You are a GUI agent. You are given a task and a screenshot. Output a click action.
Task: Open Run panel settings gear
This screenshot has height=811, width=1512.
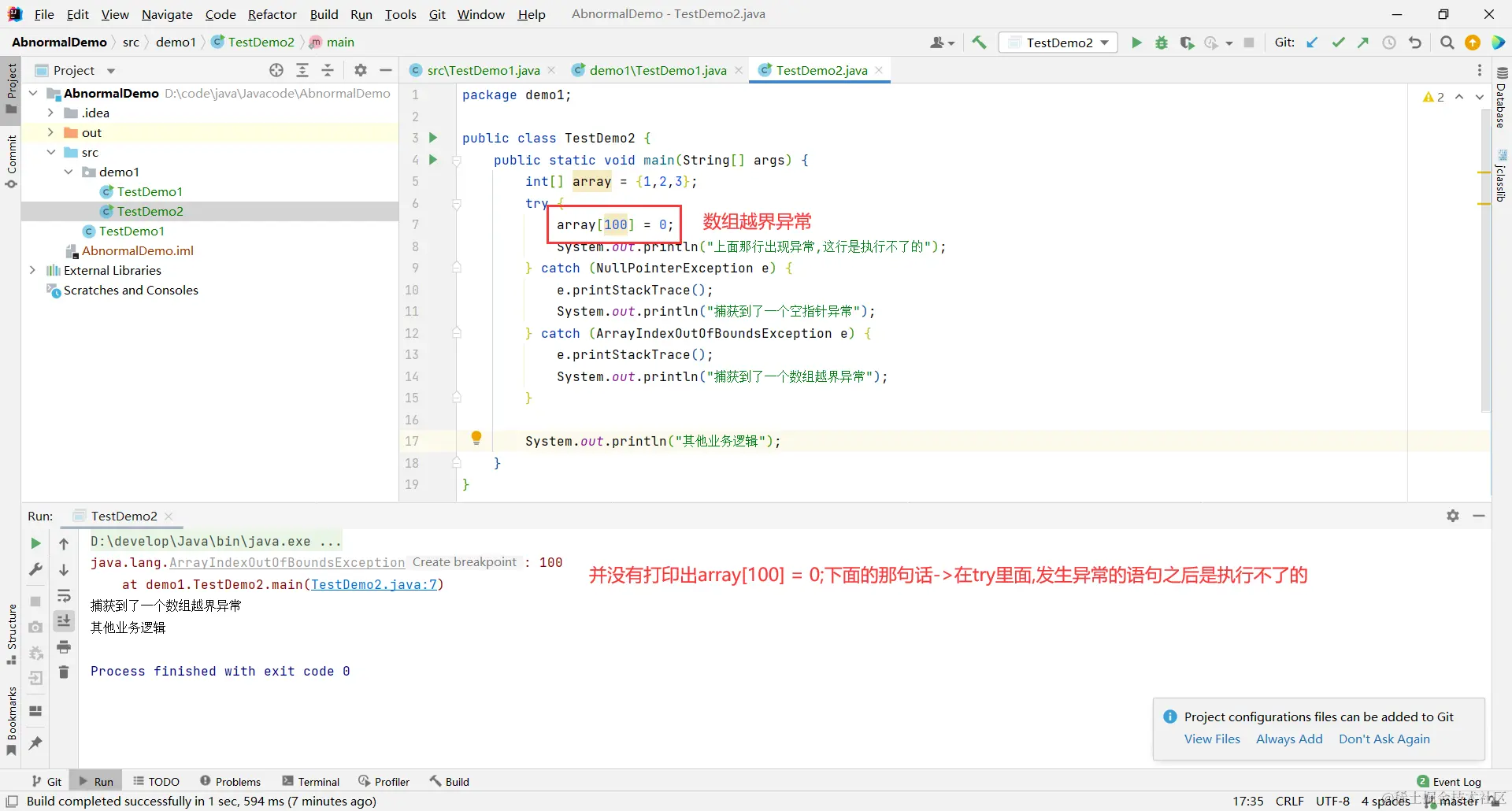tap(1453, 516)
